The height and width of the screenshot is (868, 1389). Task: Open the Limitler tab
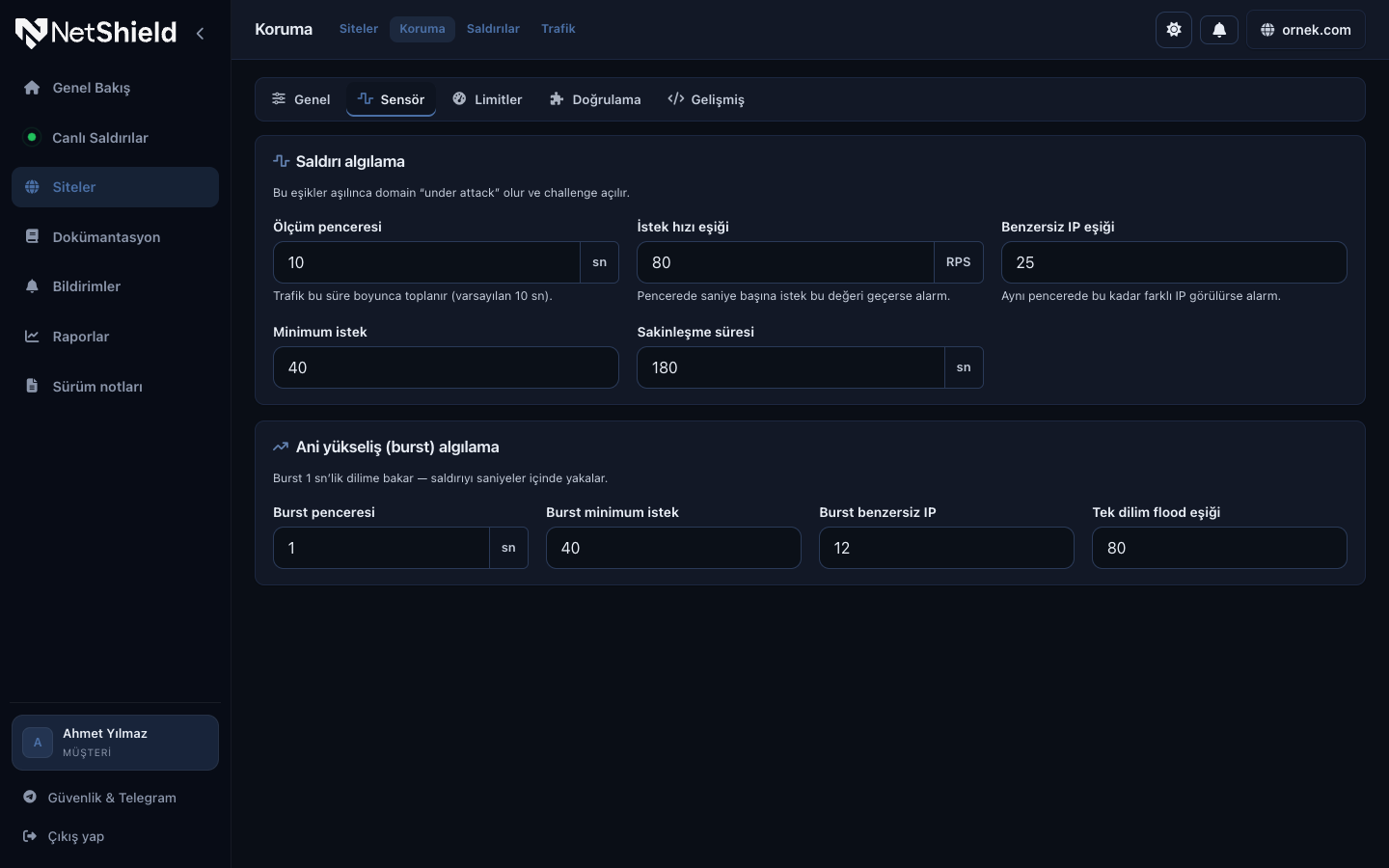click(x=487, y=99)
